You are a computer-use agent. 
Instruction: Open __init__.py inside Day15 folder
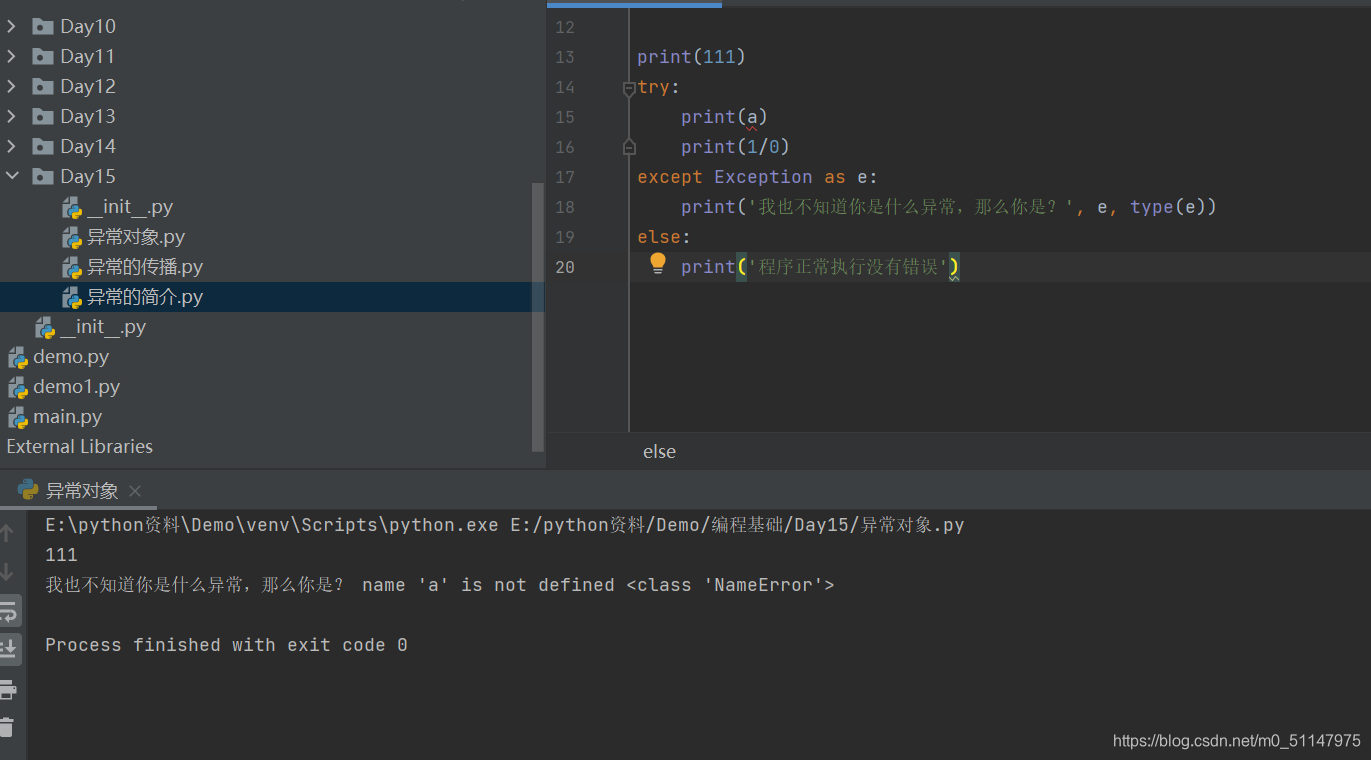[x=130, y=207]
